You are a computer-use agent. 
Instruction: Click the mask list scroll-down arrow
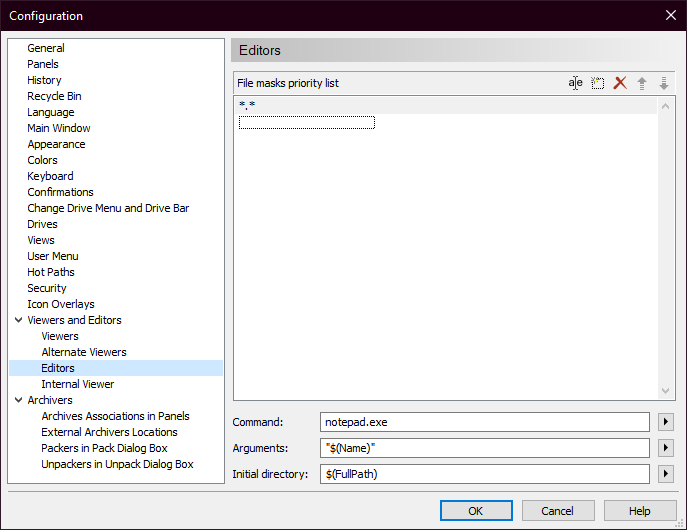667,391
